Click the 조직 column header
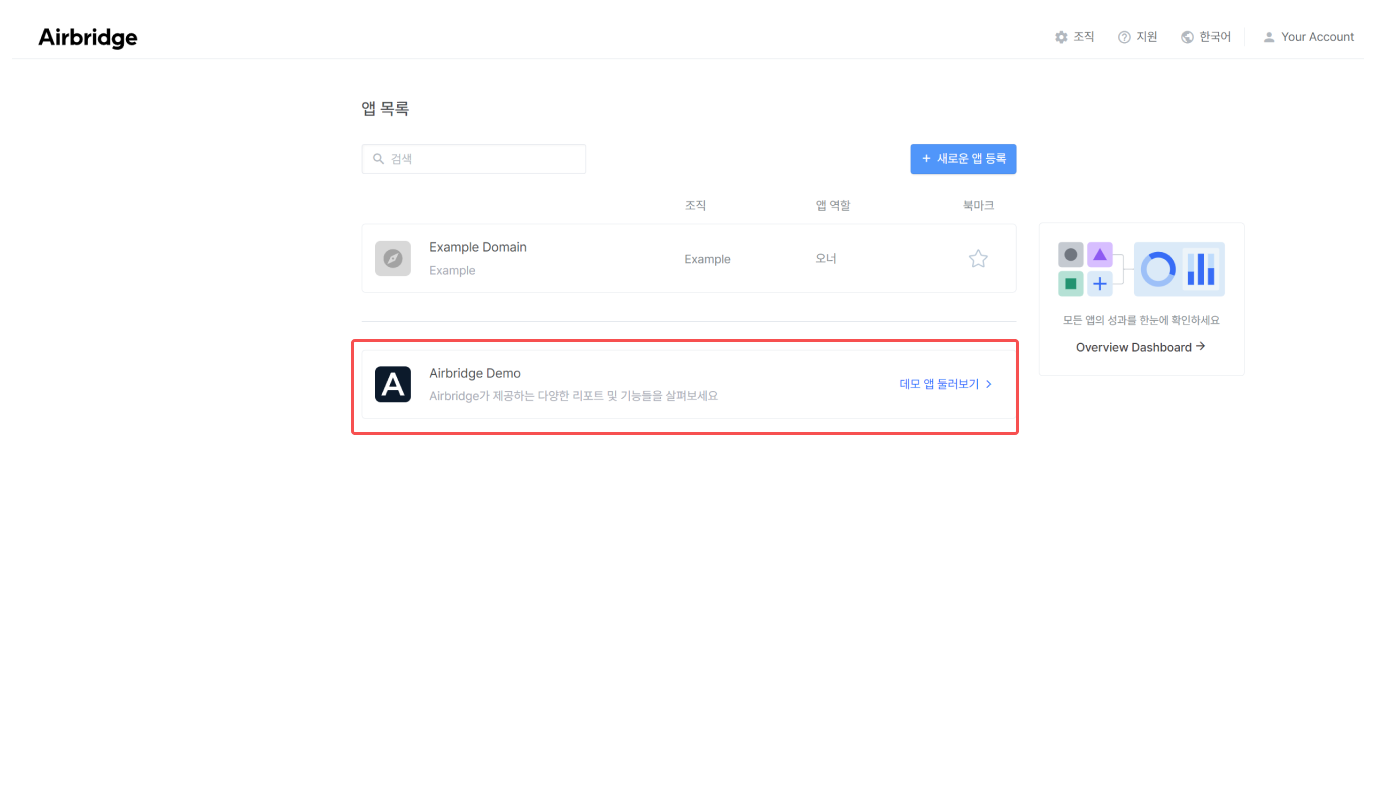The height and width of the screenshot is (800, 1400). (x=696, y=205)
